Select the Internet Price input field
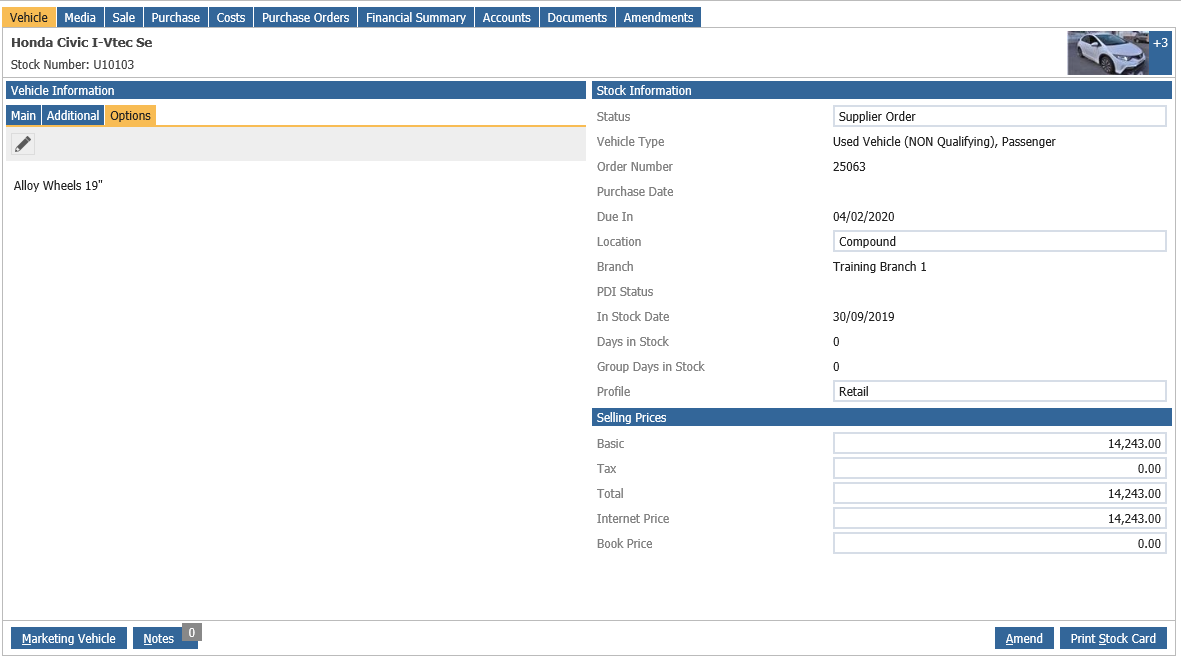The image size is (1181, 658). (999, 518)
